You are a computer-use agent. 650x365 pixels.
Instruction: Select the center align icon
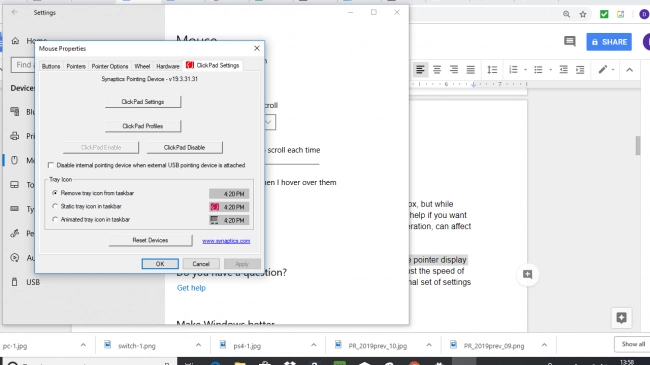437,70
